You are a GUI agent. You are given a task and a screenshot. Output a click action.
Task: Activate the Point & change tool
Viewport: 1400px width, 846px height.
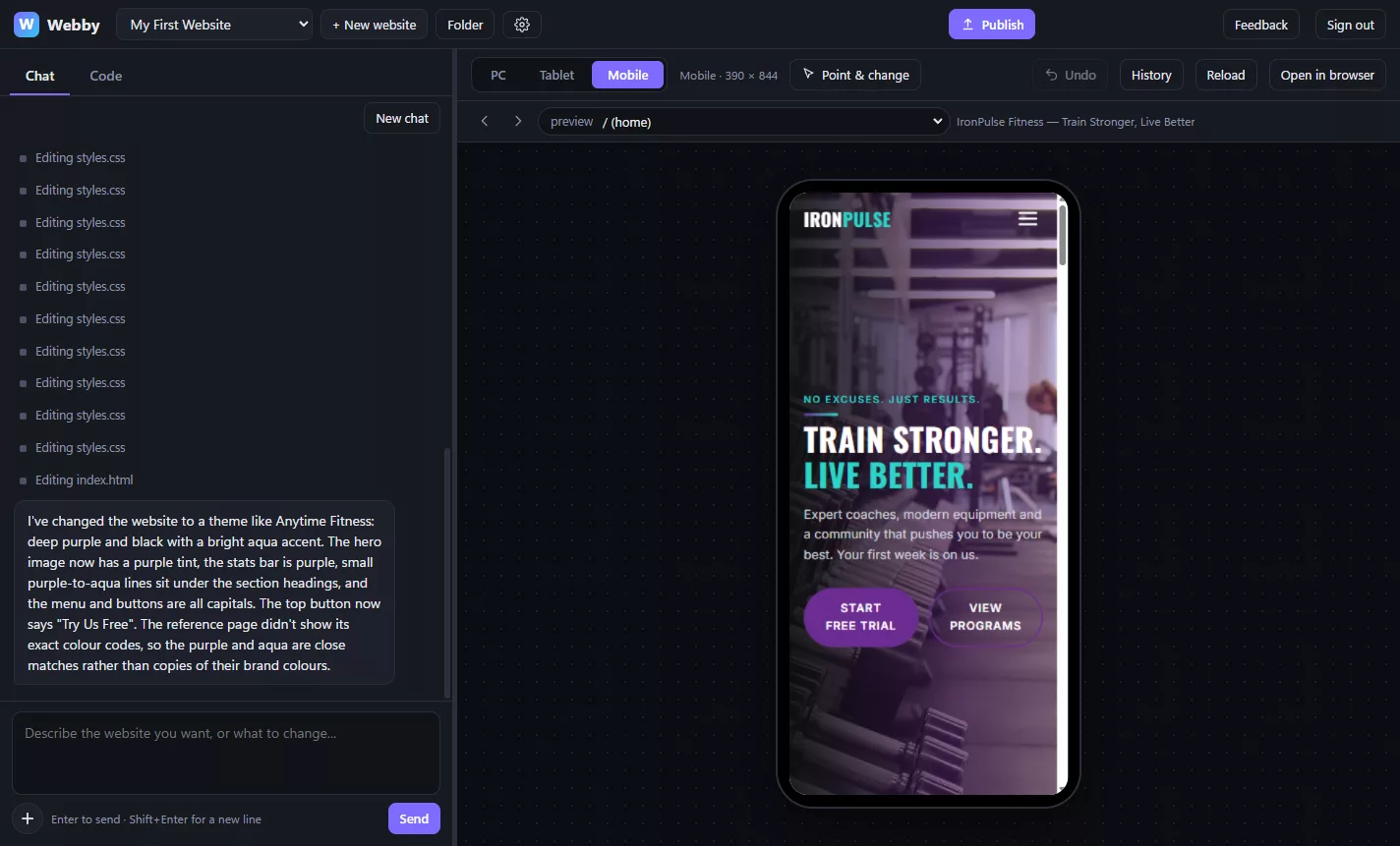click(x=855, y=75)
